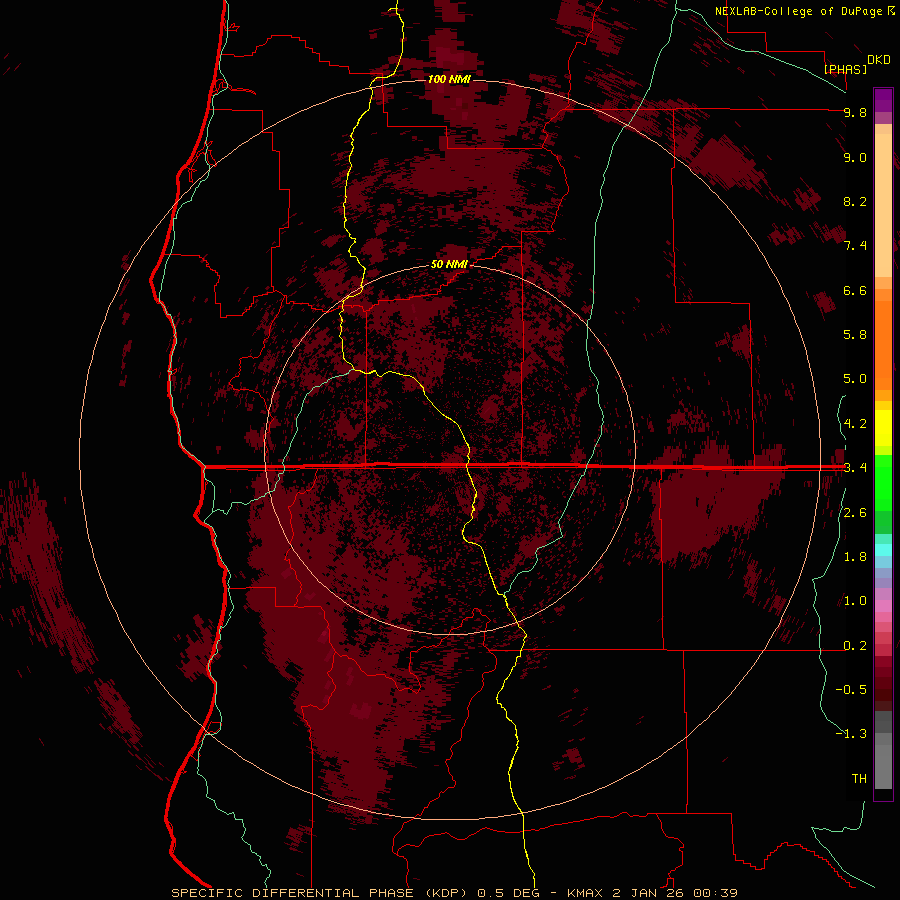Click the 1.8 value on color scale
The image size is (900, 900).
[855, 557]
